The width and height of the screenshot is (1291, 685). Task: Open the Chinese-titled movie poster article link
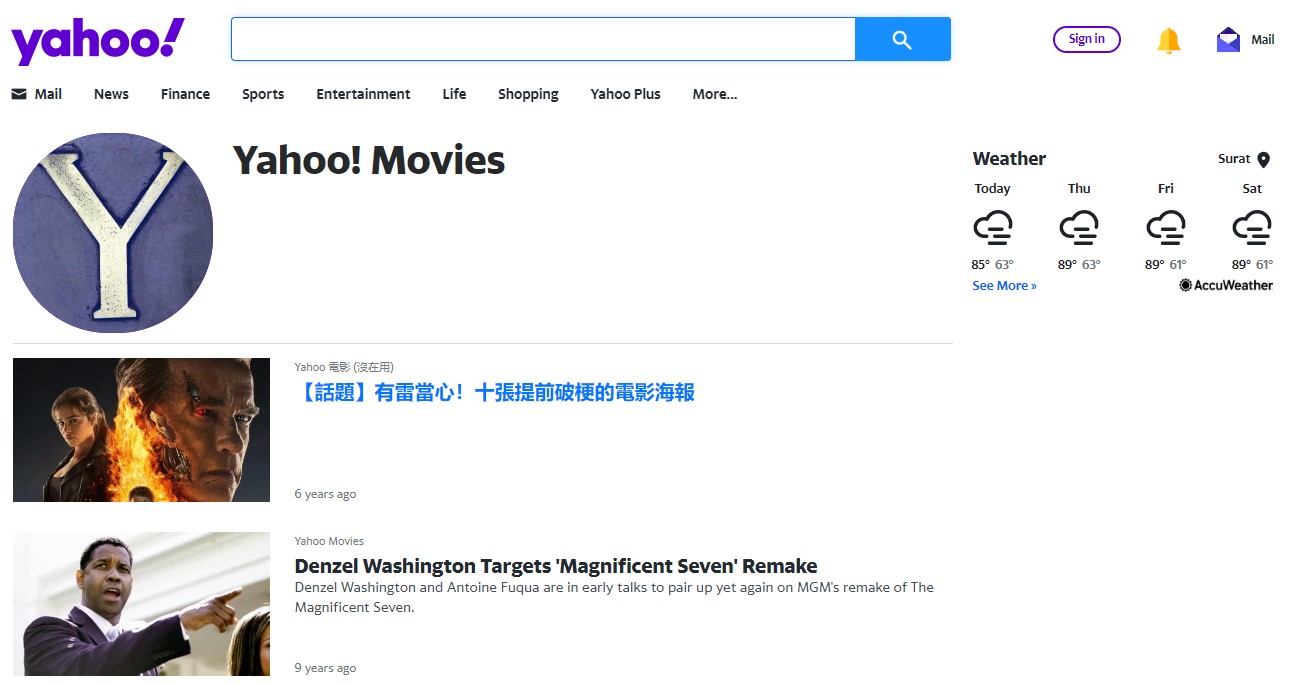point(495,392)
